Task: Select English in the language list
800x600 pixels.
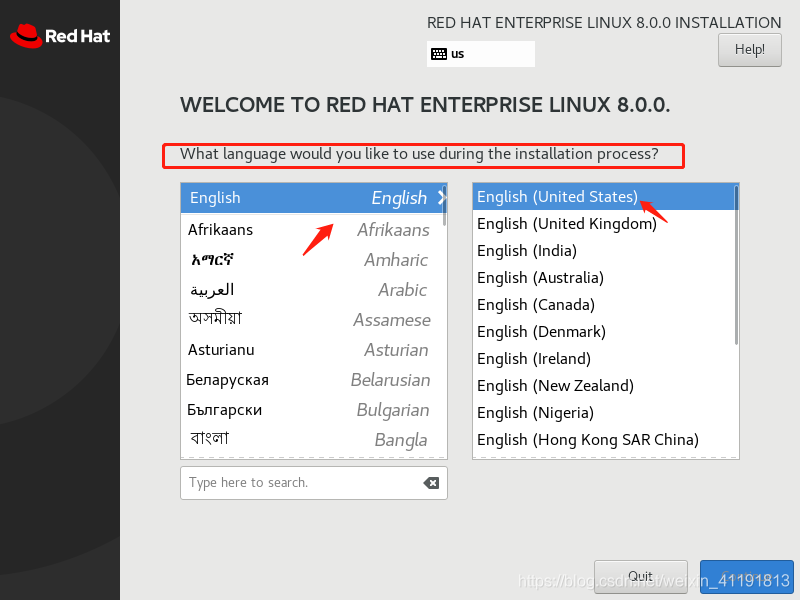Action: coord(314,198)
